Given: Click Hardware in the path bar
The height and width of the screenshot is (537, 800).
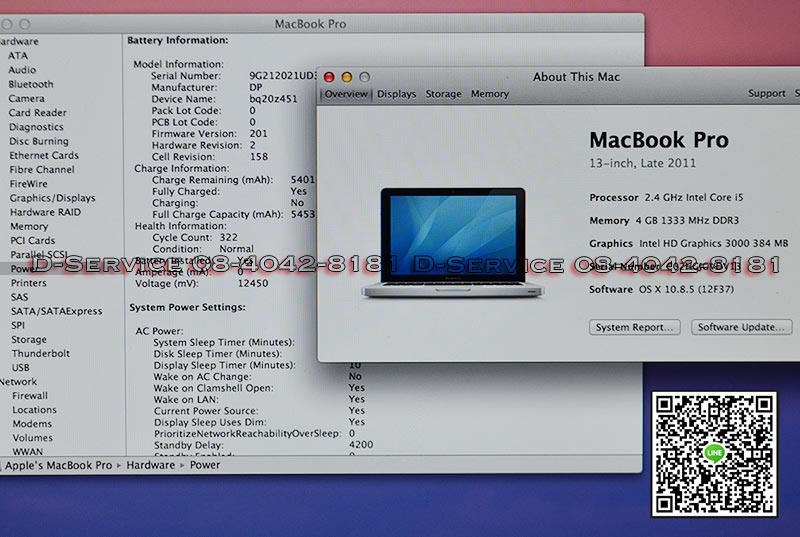Looking at the screenshot, I should coord(151,465).
